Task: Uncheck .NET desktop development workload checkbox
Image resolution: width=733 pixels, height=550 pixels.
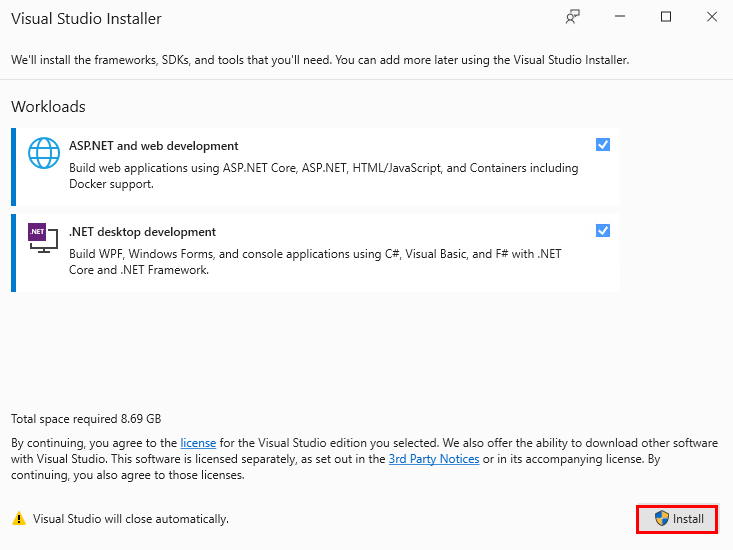Action: click(603, 230)
